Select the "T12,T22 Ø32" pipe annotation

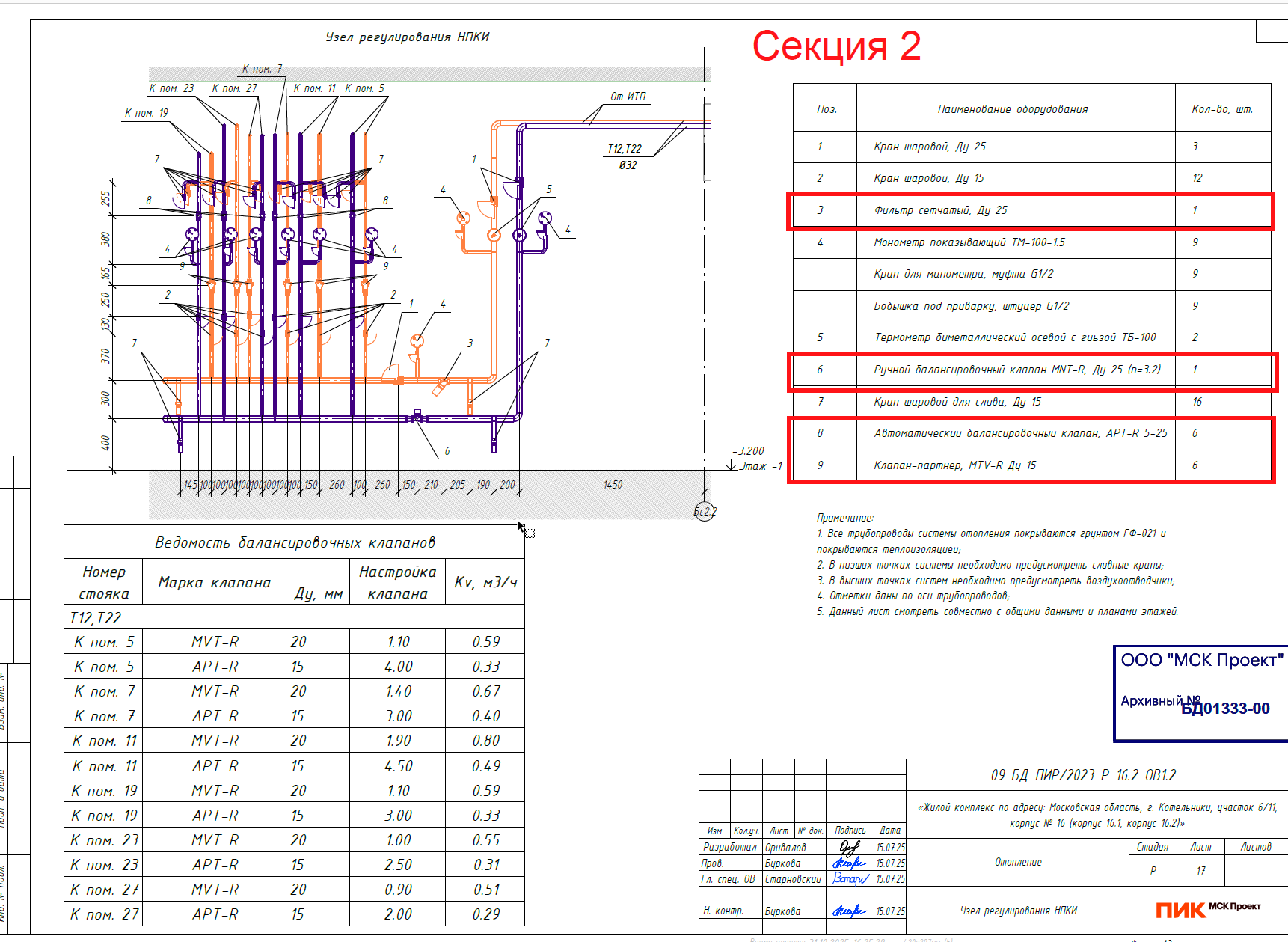[625, 156]
